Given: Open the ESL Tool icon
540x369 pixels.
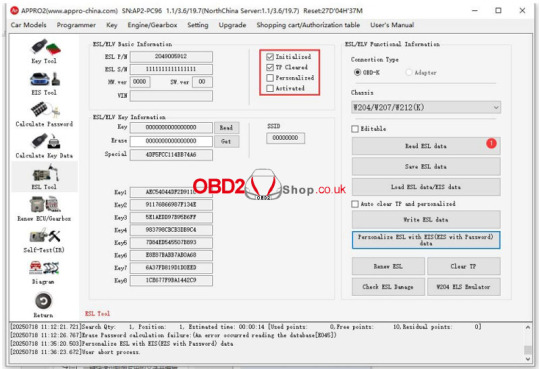Looking at the screenshot, I should pos(44,177).
